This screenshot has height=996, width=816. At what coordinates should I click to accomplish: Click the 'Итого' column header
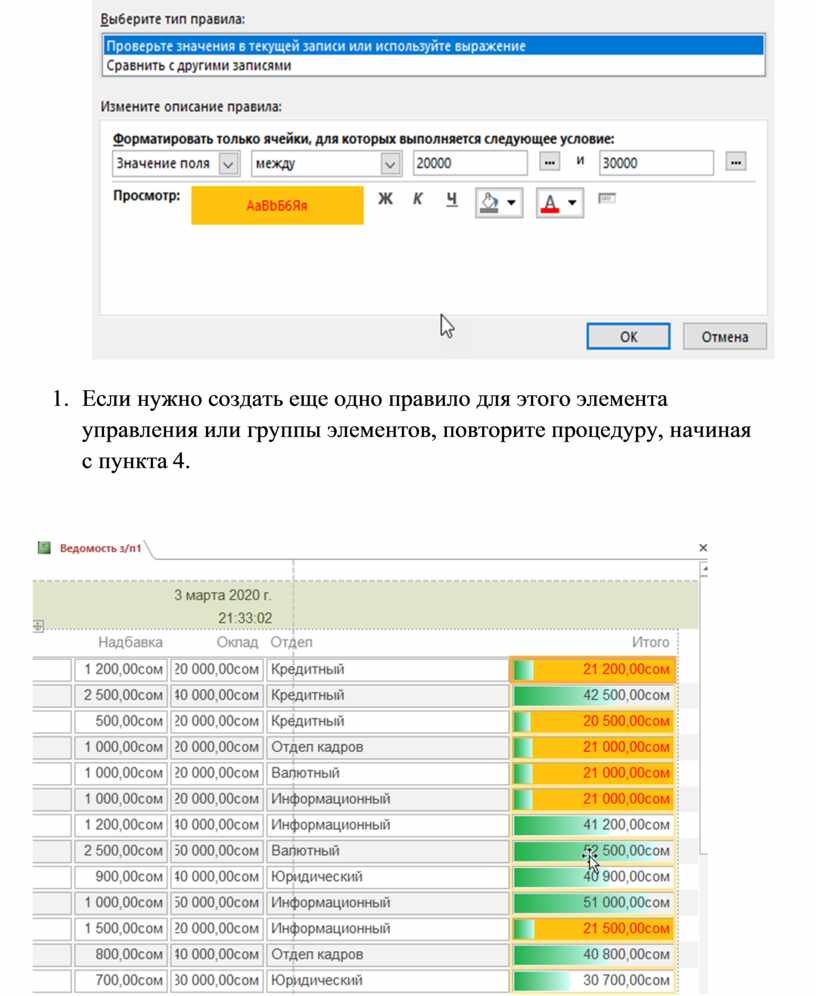pyautogui.click(x=650, y=642)
